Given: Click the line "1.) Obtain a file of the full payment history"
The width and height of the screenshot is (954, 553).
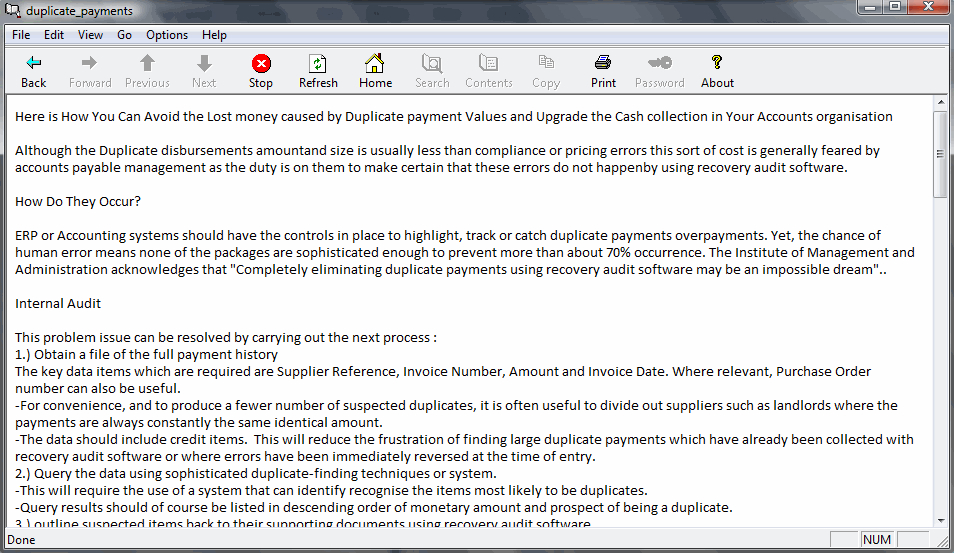Looking at the screenshot, I should click(146, 355).
